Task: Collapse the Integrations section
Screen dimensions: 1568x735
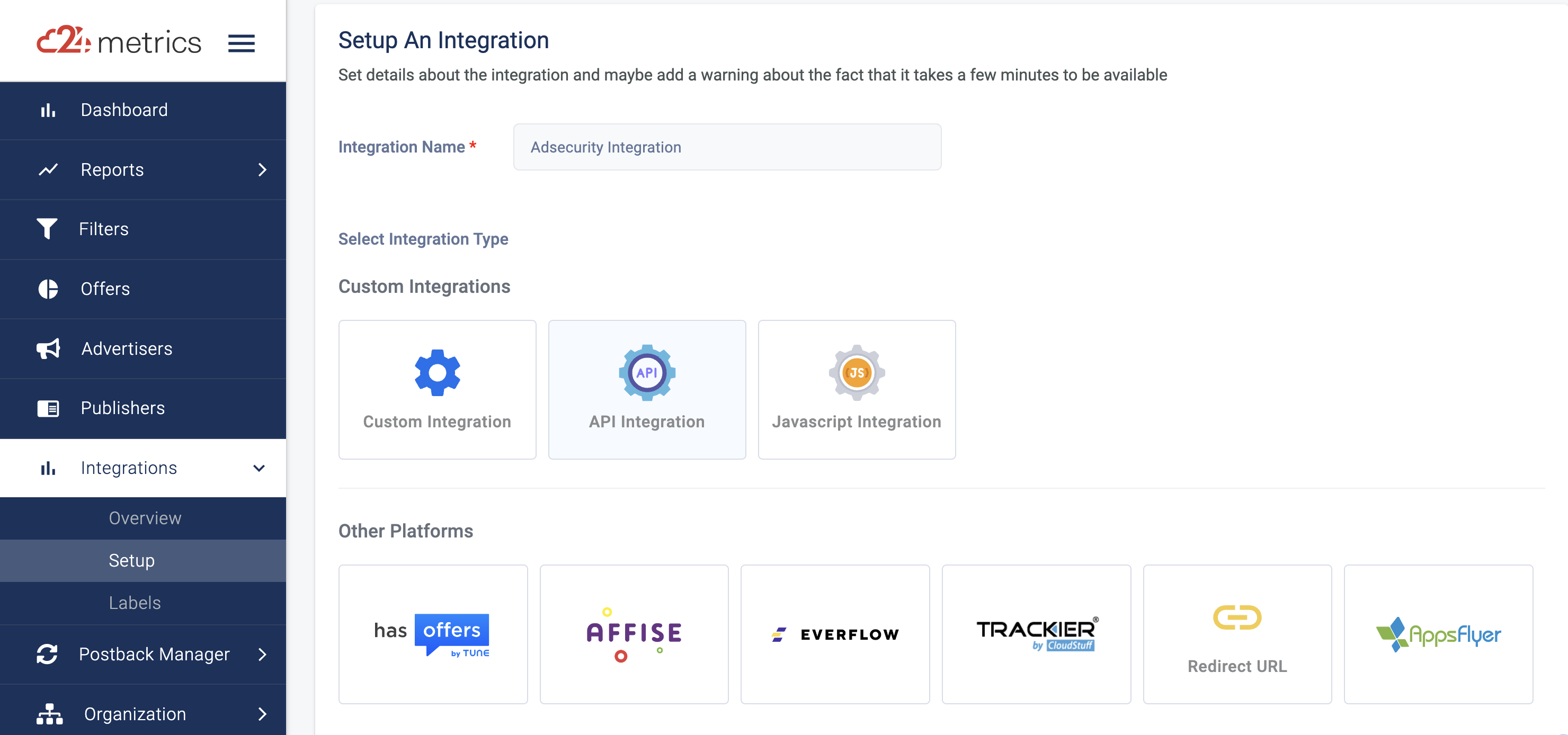Action: click(260, 468)
